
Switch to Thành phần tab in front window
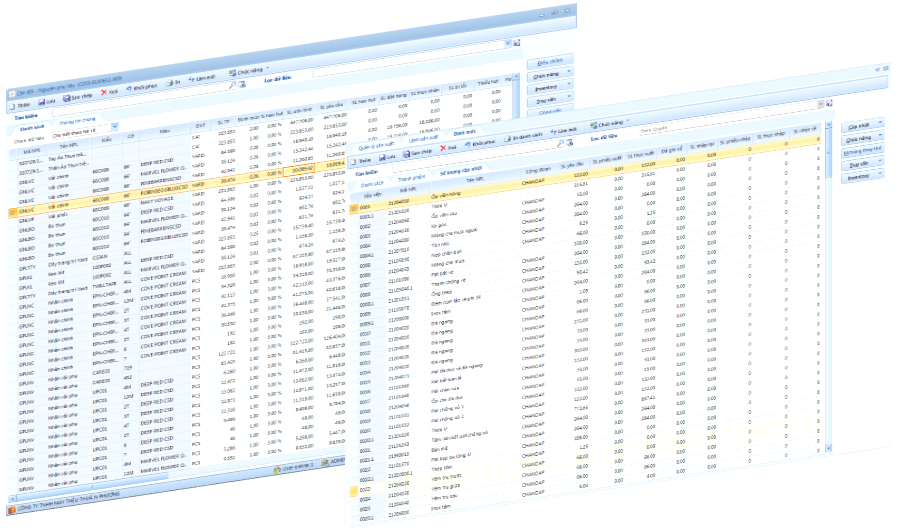pyautogui.click(x=411, y=178)
